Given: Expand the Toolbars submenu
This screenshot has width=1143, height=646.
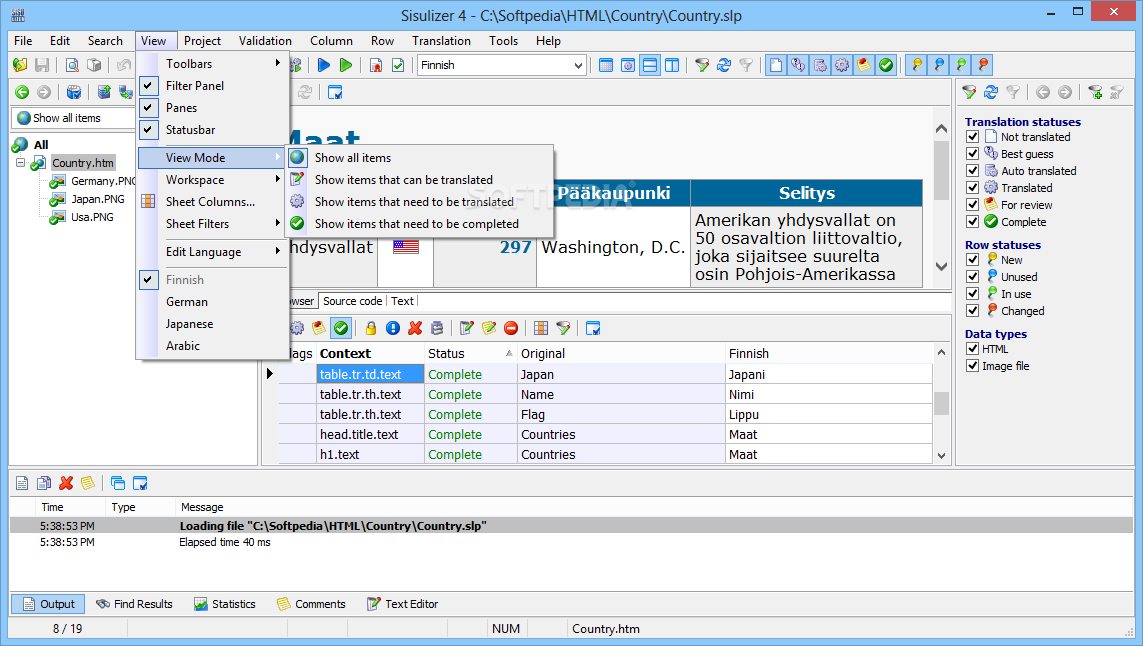Looking at the screenshot, I should [211, 63].
